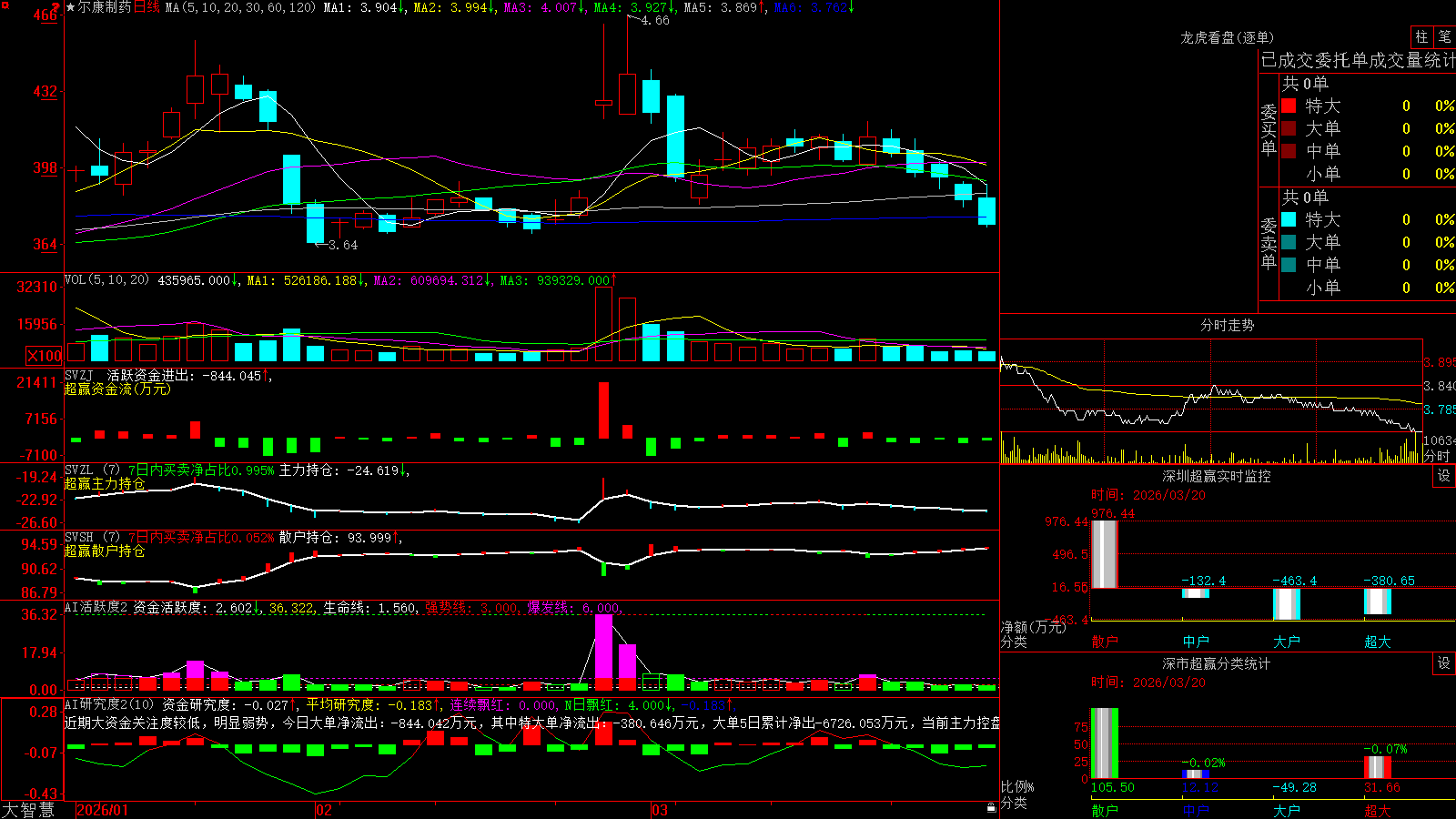This screenshot has height=819, width=1456.
Task: Click the 龙虎看盘(逐单) panel title
Action: (x=1227, y=37)
